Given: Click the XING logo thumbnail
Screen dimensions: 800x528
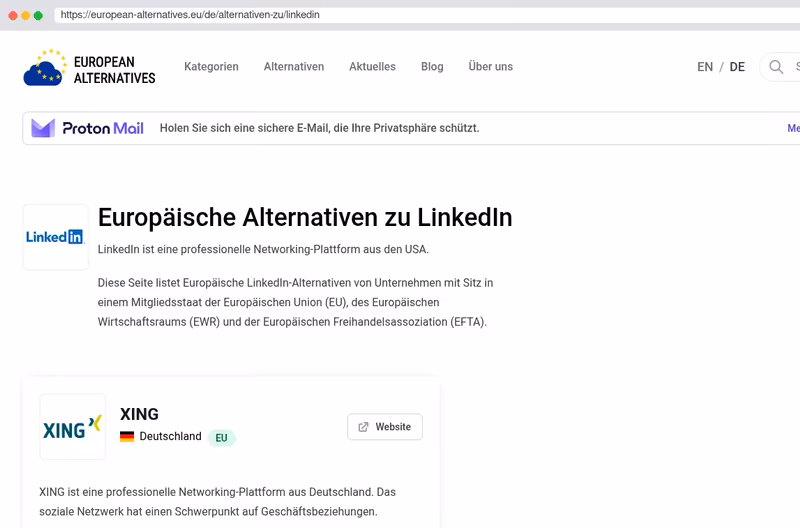Looking at the screenshot, I should coord(72,427).
